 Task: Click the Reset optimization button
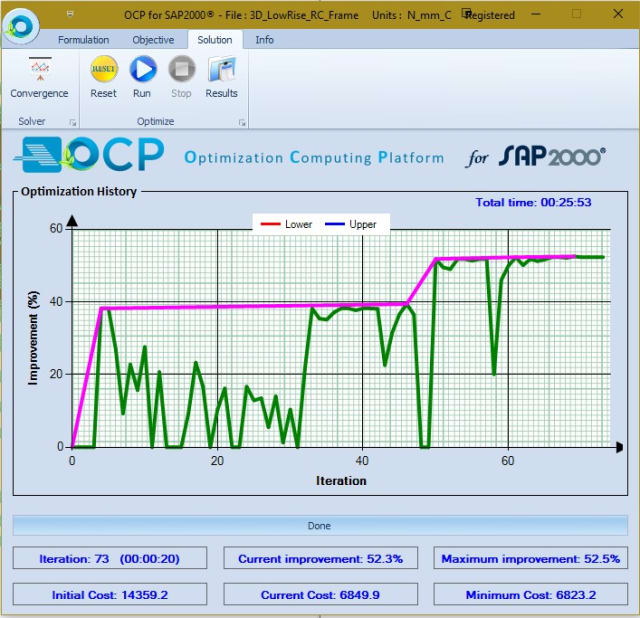click(104, 78)
